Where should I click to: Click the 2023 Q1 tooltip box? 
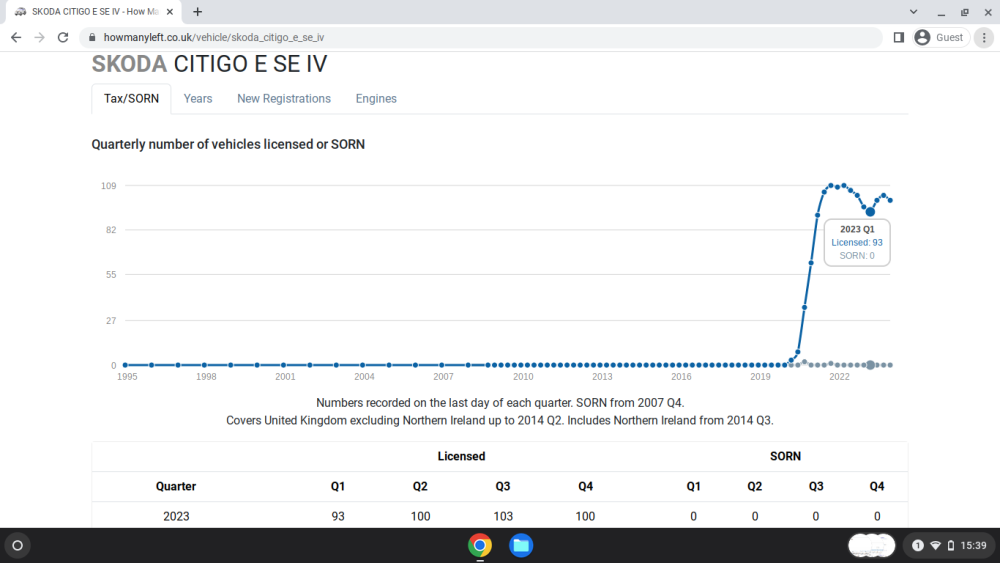pos(857,242)
